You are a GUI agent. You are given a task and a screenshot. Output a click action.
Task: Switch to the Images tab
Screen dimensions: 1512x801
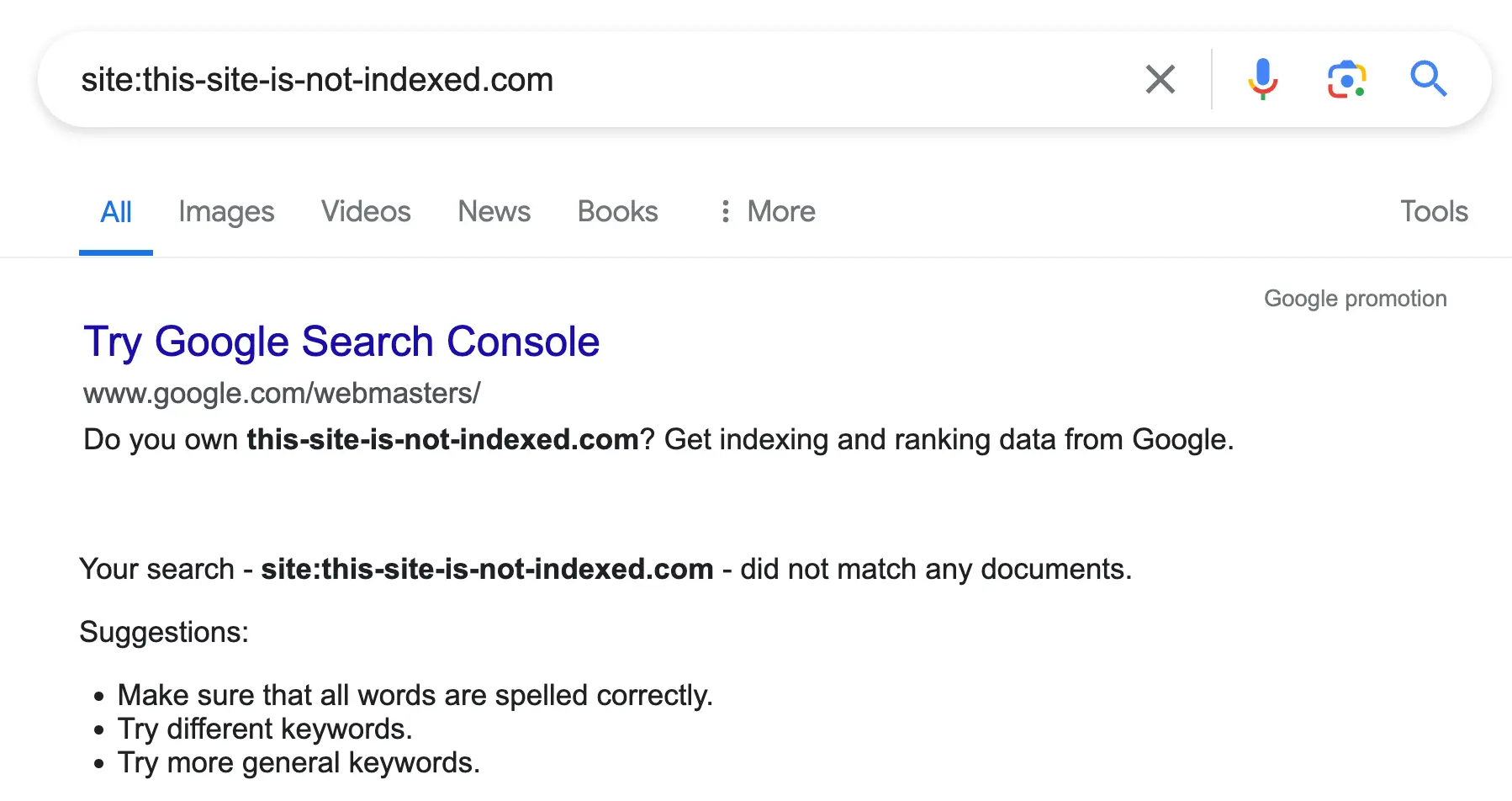coord(226,212)
